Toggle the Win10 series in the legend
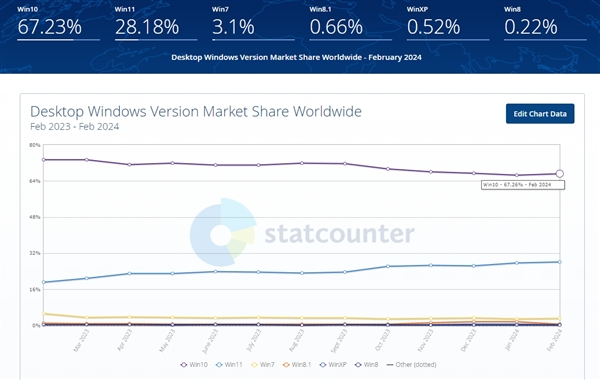 (194, 365)
